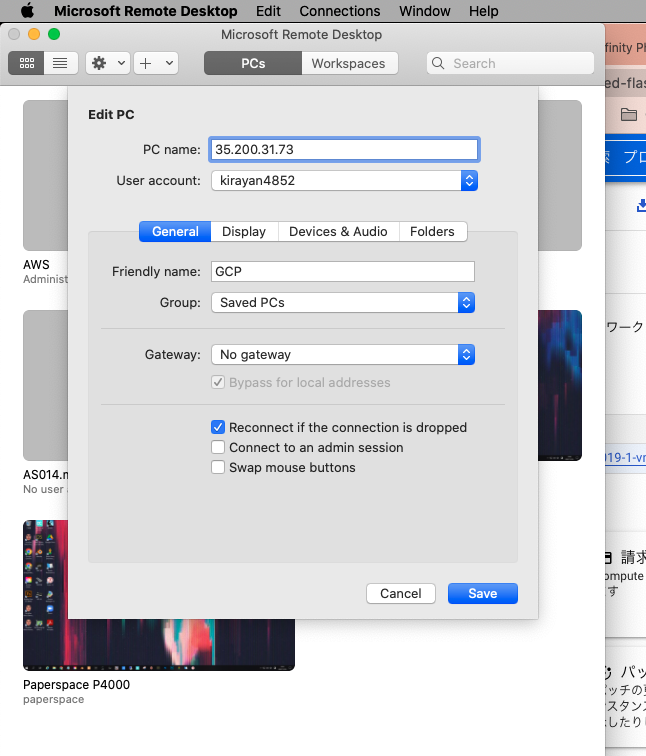Viewport: 646px width, 756px height.
Task: Open the Edit menu
Action: pos(268,11)
